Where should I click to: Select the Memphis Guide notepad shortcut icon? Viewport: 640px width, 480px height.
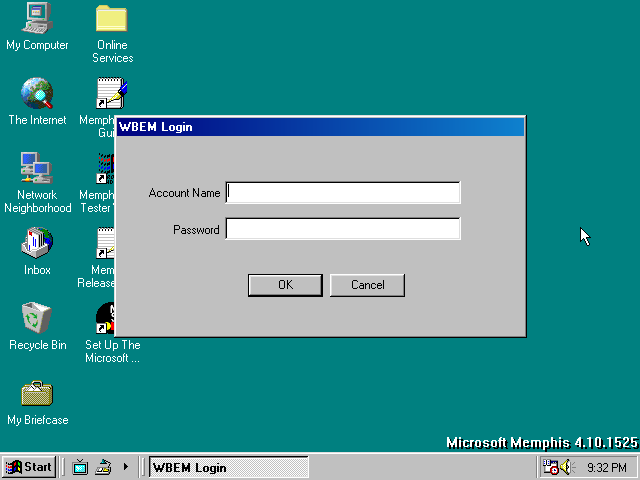click(111, 93)
